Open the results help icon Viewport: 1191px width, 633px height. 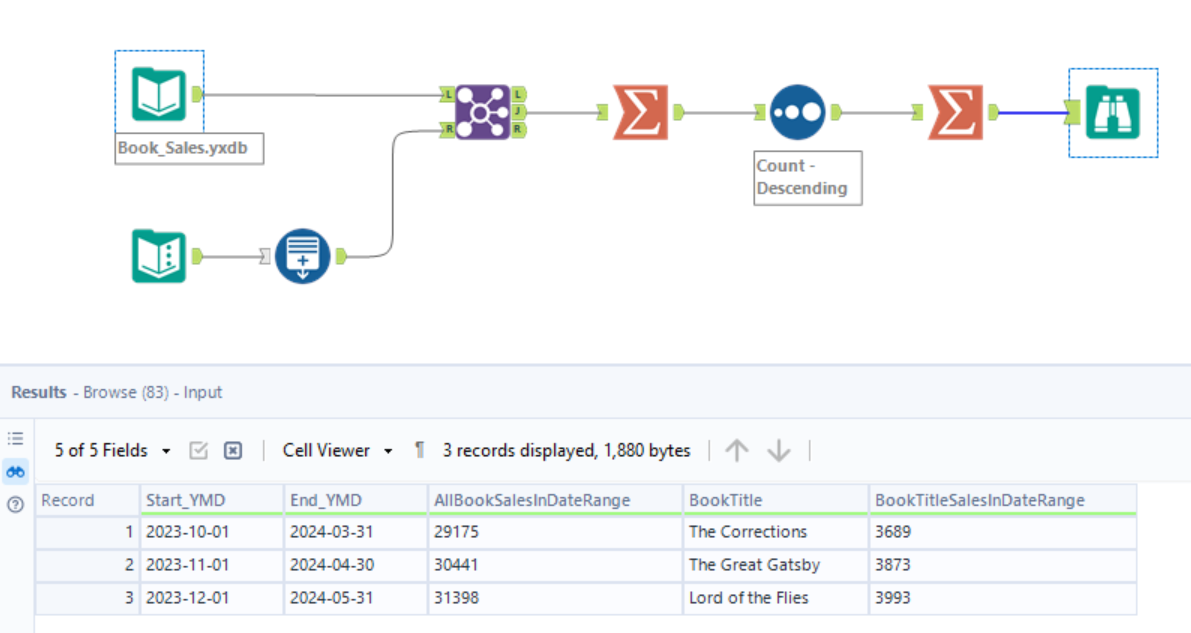(x=15, y=505)
